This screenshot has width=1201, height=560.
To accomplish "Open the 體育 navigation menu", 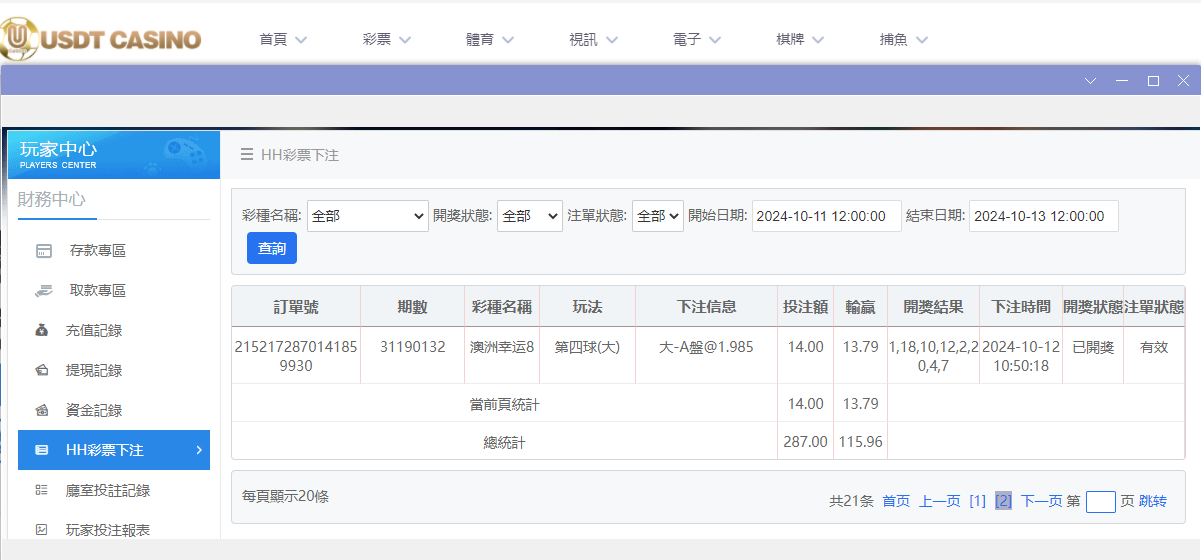I will tap(490, 40).
